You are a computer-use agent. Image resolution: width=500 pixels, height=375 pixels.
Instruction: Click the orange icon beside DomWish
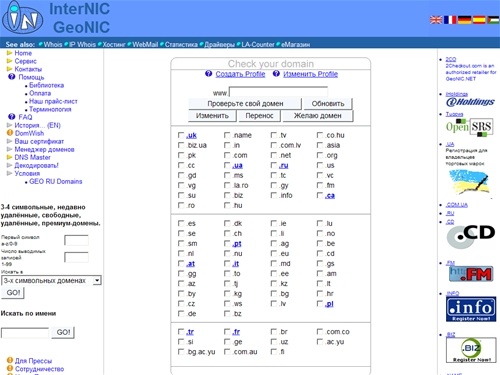[x=10, y=133]
